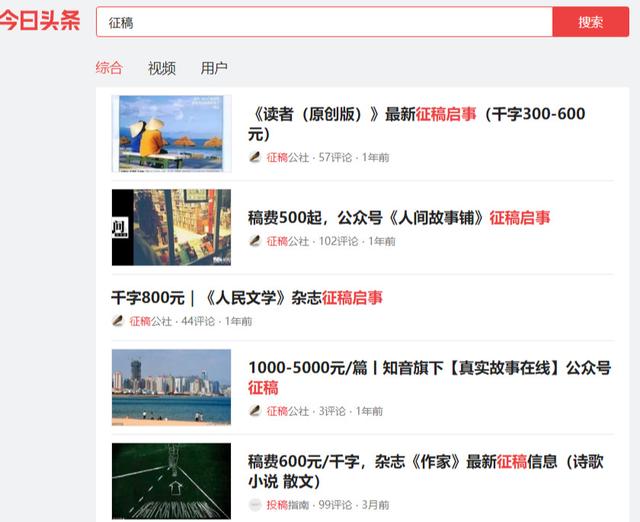
Task: Open road arrow thumbnail for 《作家》 article
Action: tap(171, 481)
